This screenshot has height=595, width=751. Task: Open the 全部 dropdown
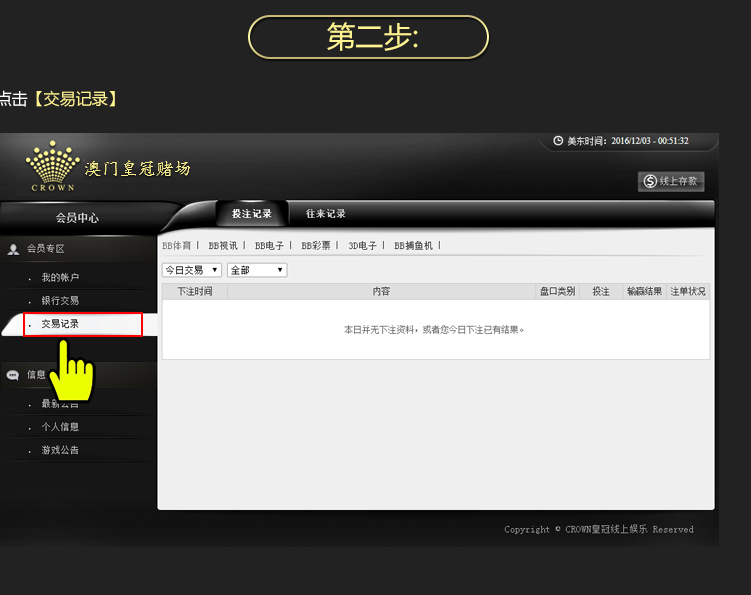coord(257,270)
